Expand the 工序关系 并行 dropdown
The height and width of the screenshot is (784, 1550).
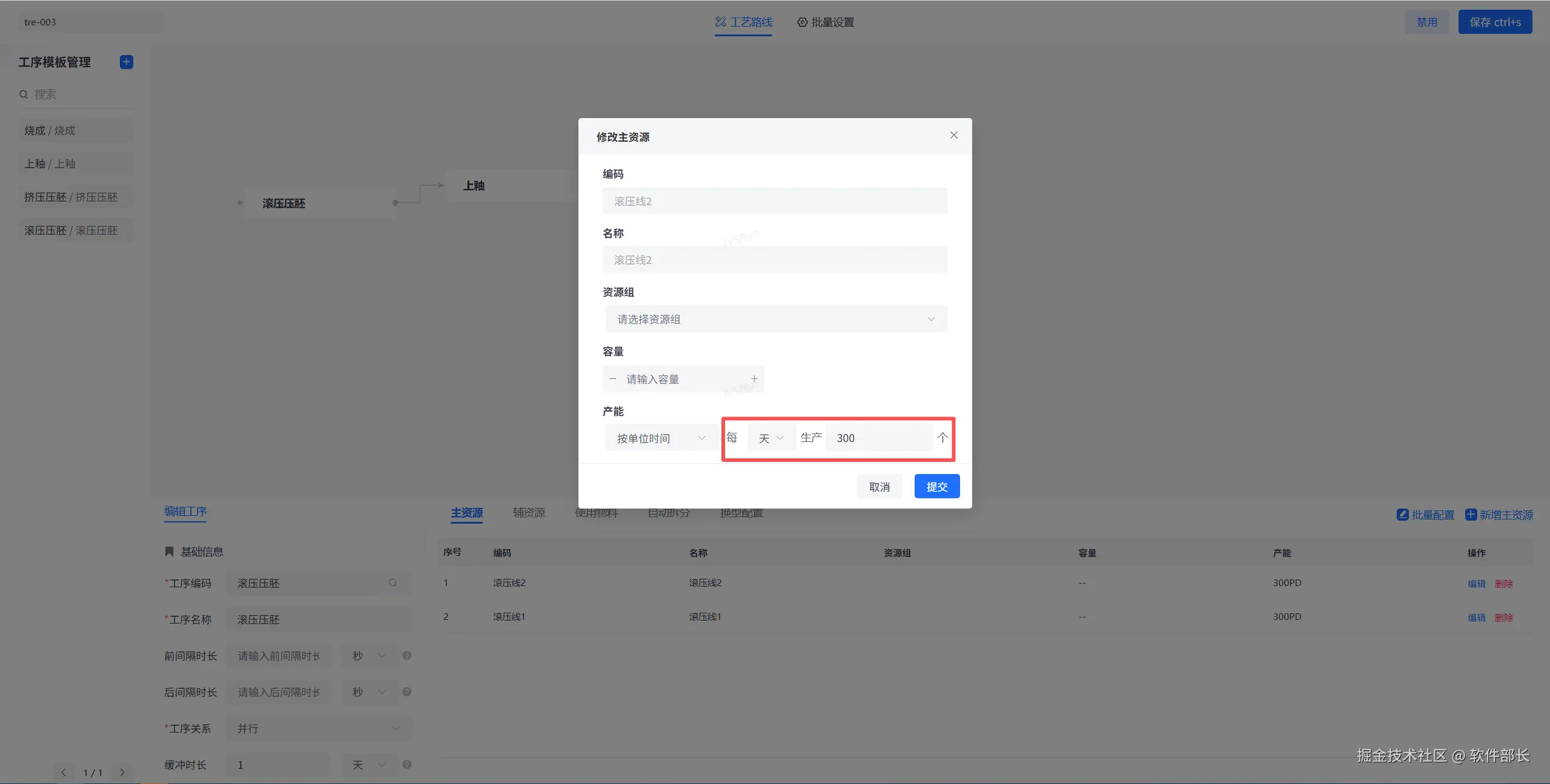point(318,728)
